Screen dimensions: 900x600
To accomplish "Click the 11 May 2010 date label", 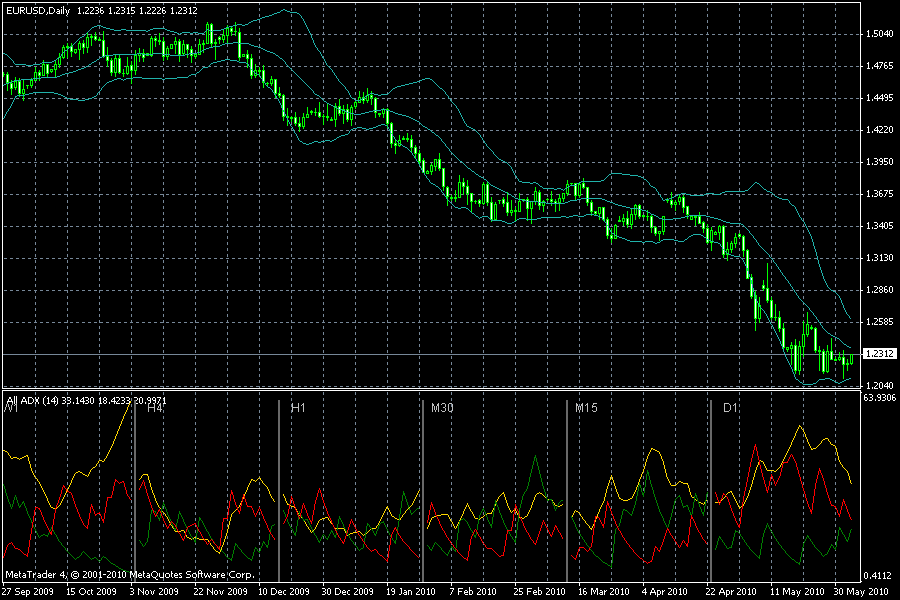I will tap(797, 591).
